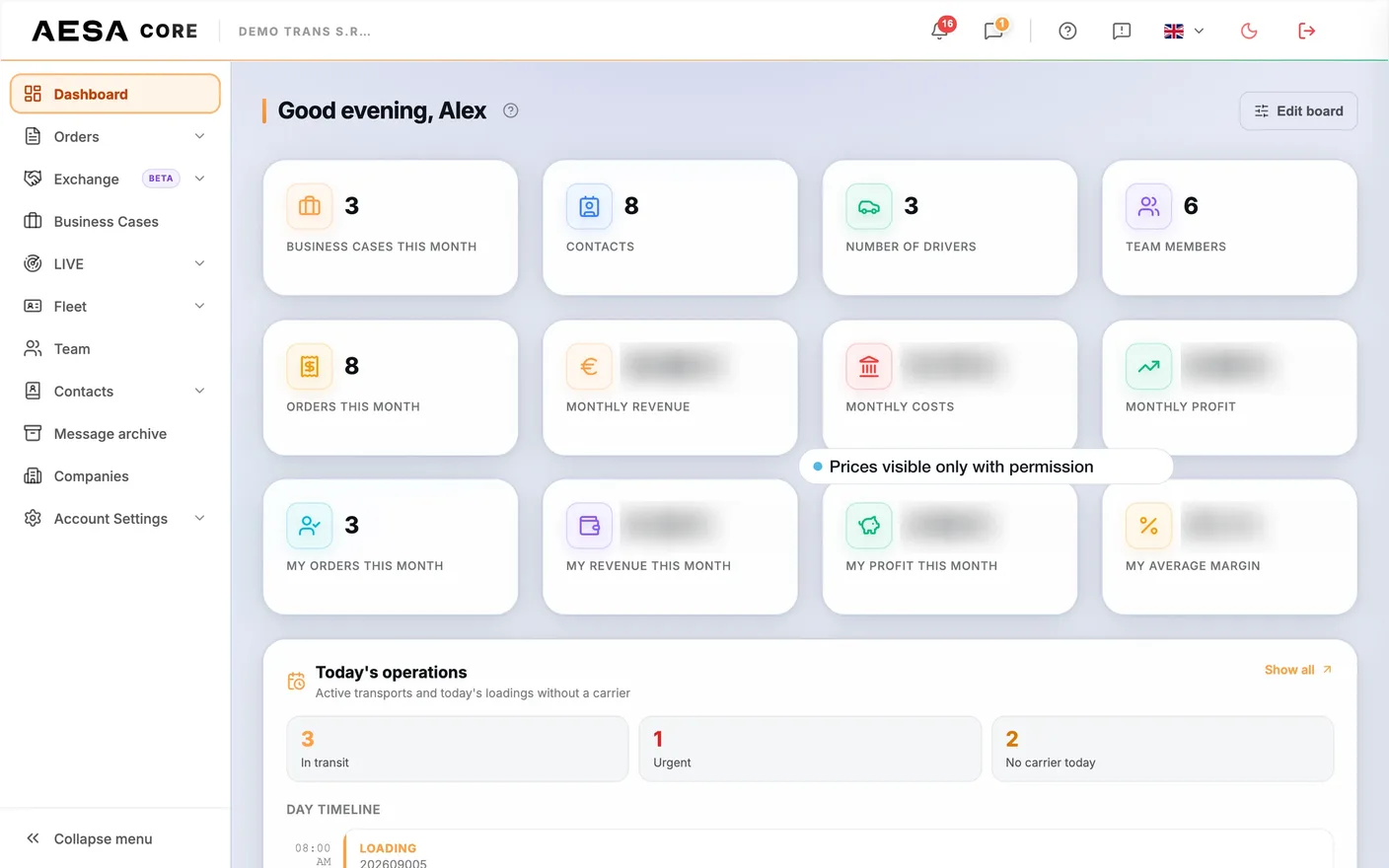The image size is (1389, 868).
Task: Expand the Contacts menu chevron
Action: [x=199, y=391]
